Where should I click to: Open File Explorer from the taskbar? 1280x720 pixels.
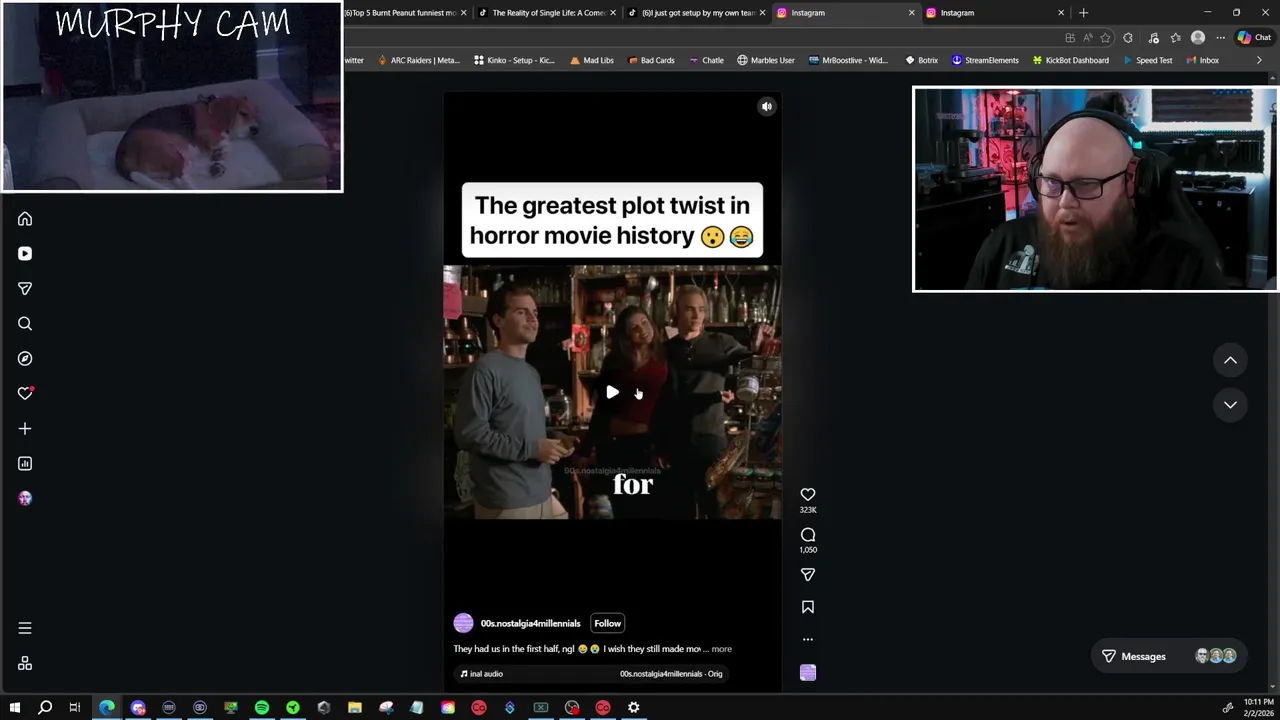[355, 708]
